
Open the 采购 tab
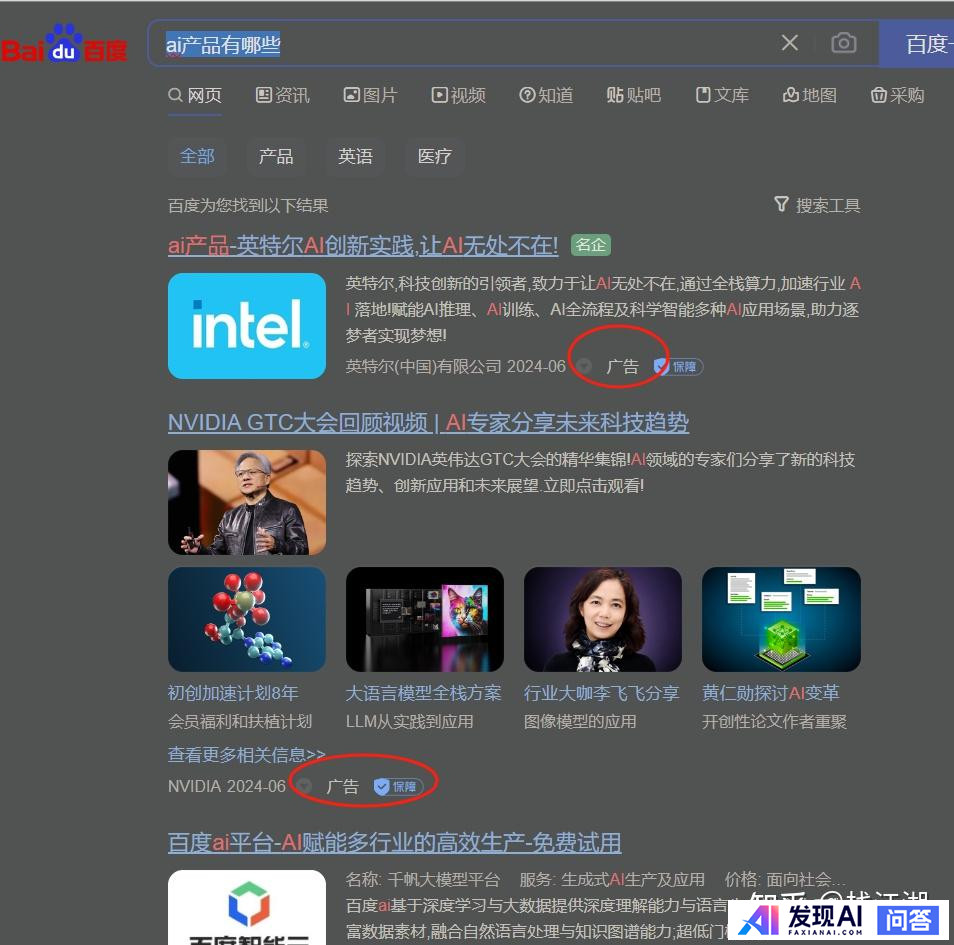tap(897, 95)
